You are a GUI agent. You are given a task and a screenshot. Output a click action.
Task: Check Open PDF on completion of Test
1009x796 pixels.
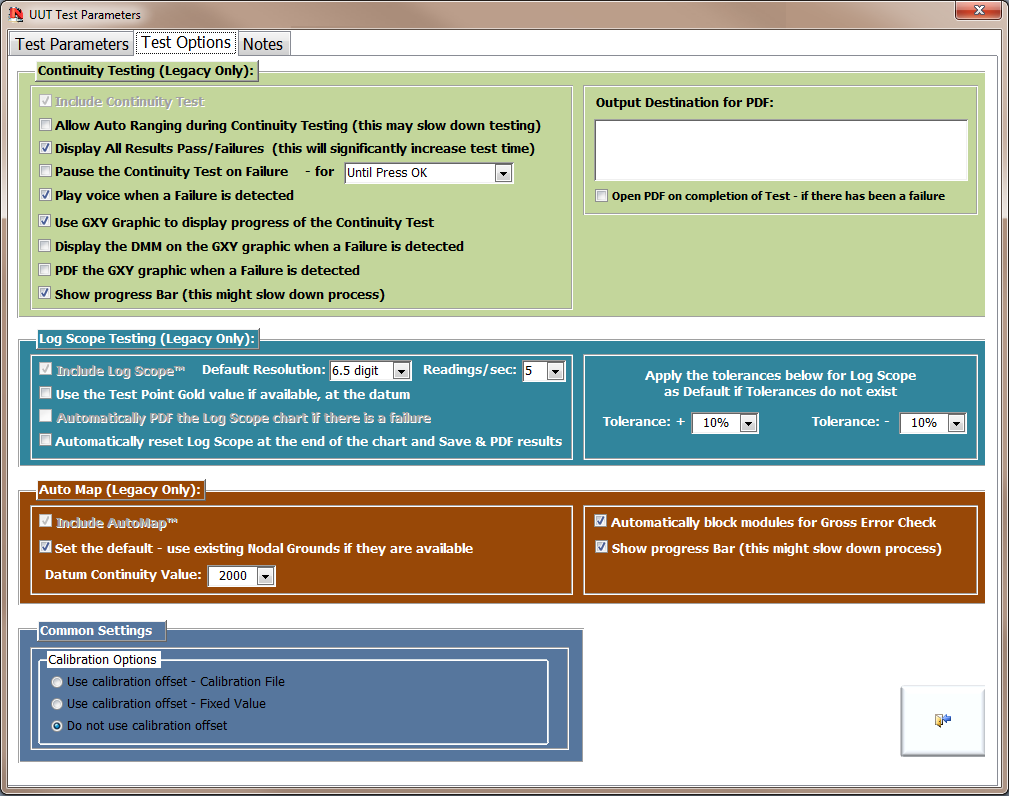[x=602, y=197]
